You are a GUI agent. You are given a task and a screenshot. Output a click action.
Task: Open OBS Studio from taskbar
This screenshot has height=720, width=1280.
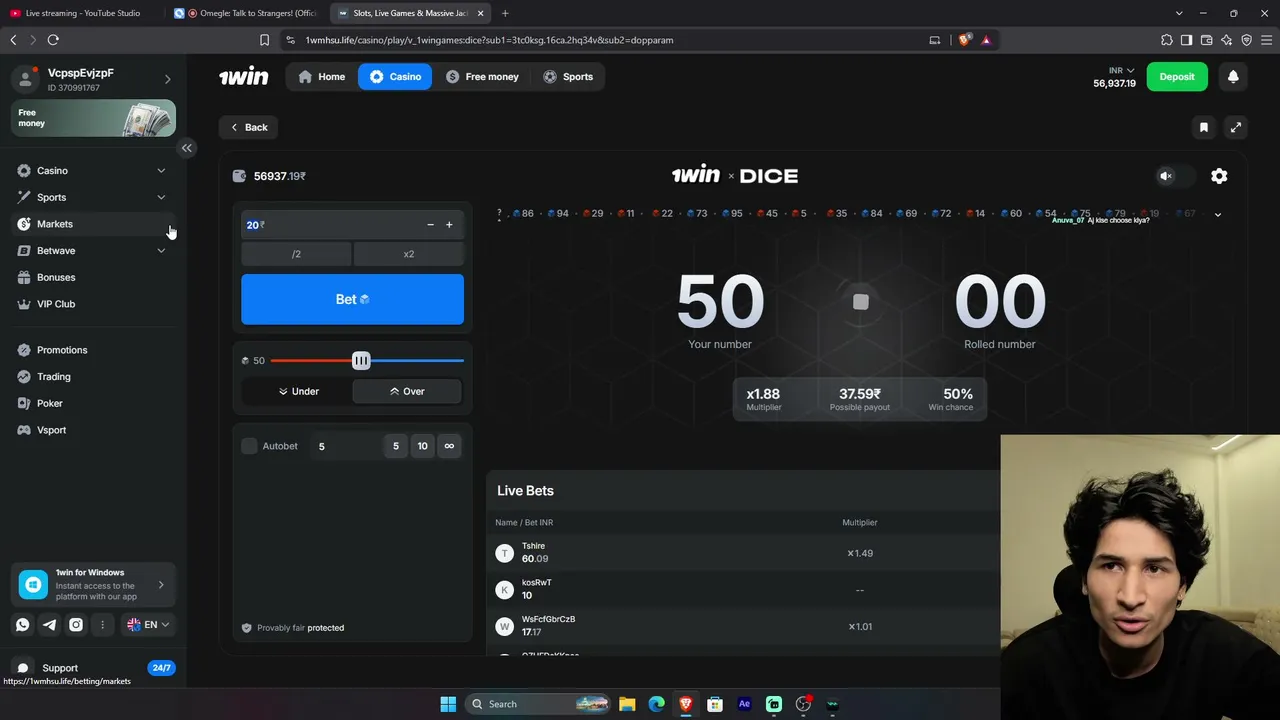[x=803, y=704]
